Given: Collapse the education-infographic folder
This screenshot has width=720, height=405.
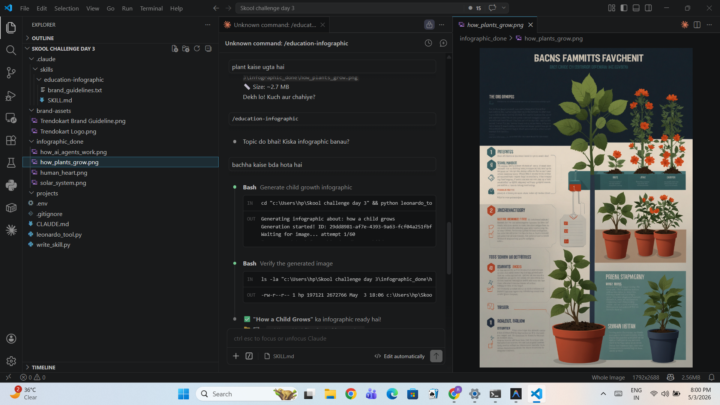Looking at the screenshot, I should tap(73, 80).
